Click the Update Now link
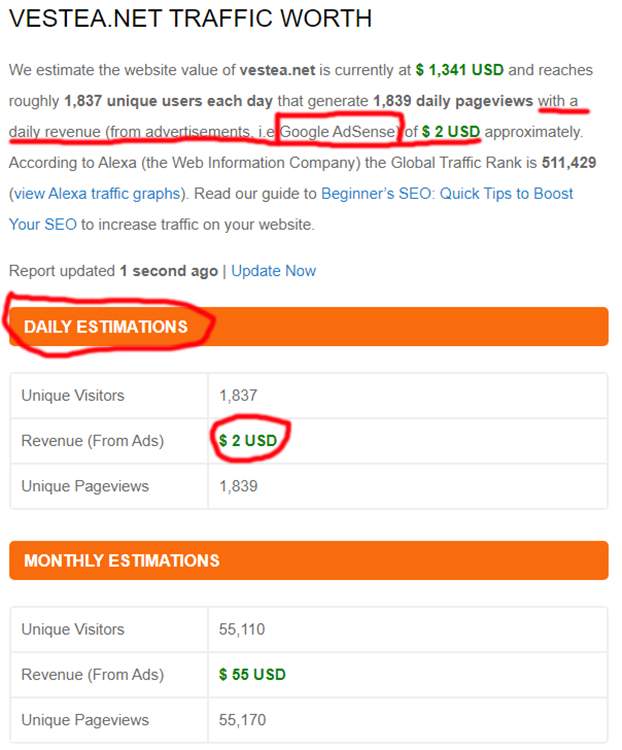The width and height of the screenshot is (622, 750). click(x=273, y=271)
